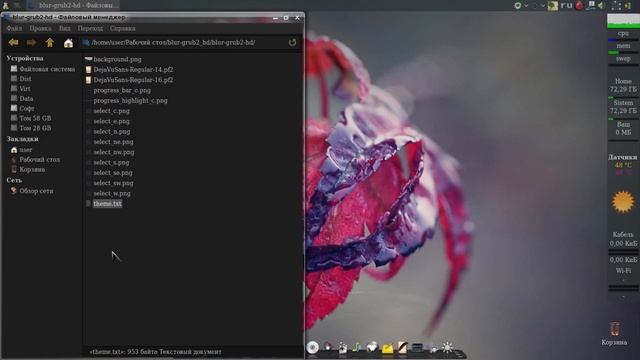Select DejaVuSans-Regular-14.pf2 file

(133, 69)
